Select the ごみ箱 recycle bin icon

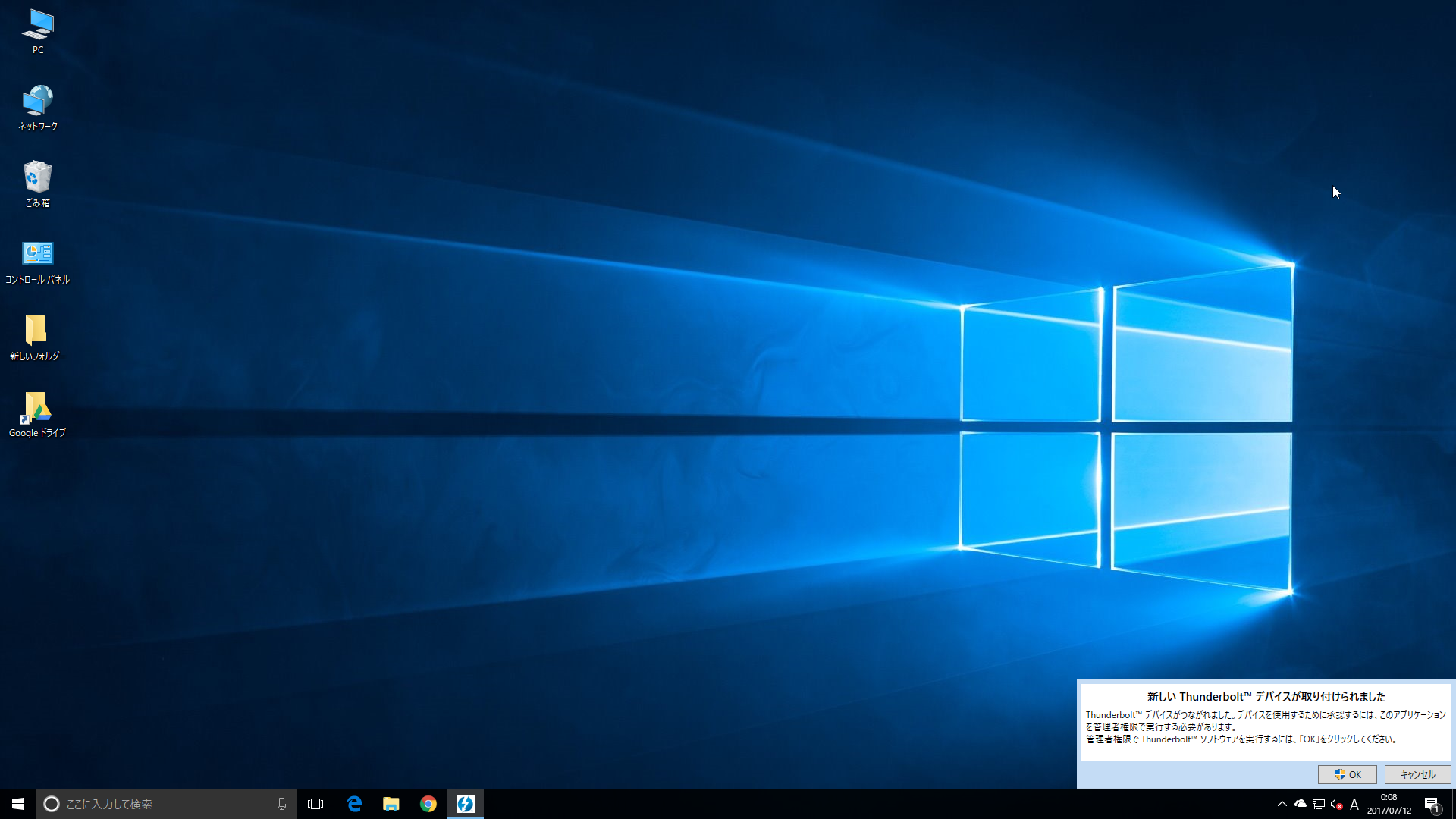38,184
